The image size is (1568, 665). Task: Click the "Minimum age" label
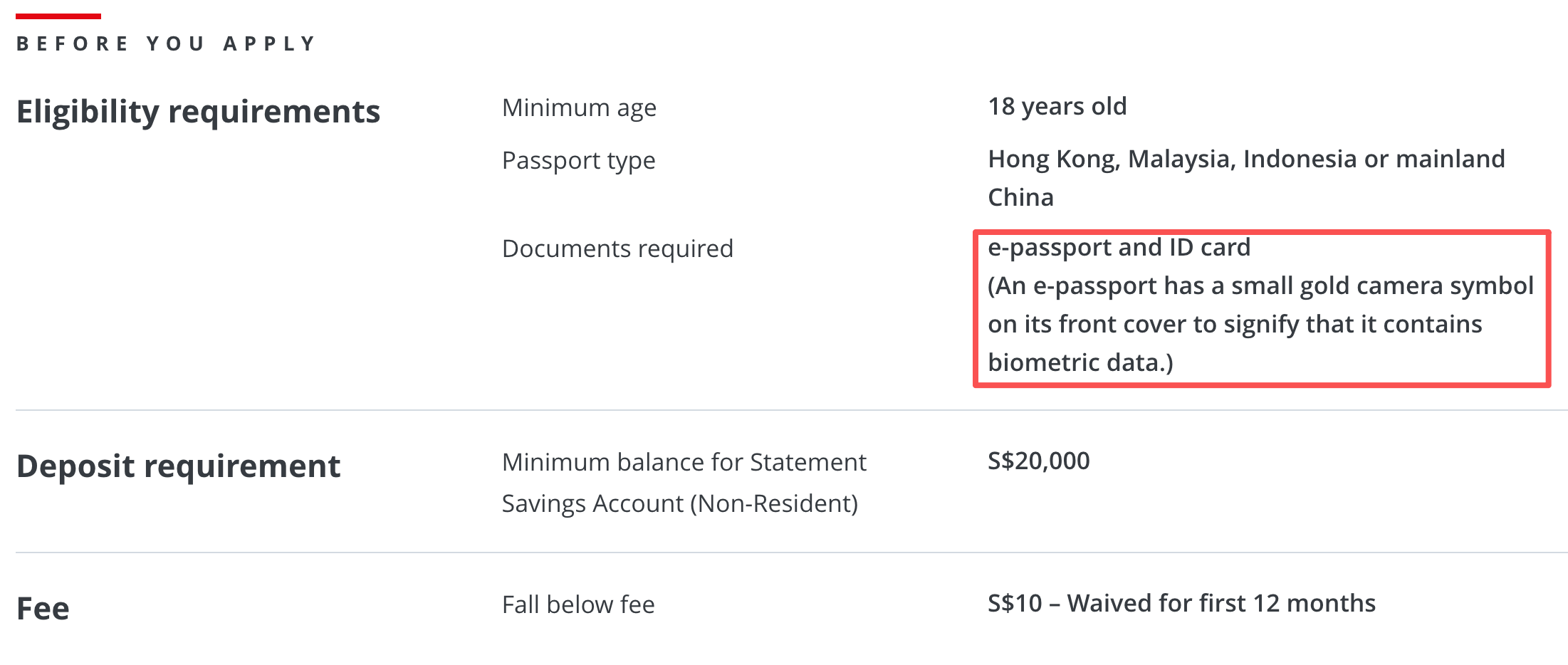point(579,108)
